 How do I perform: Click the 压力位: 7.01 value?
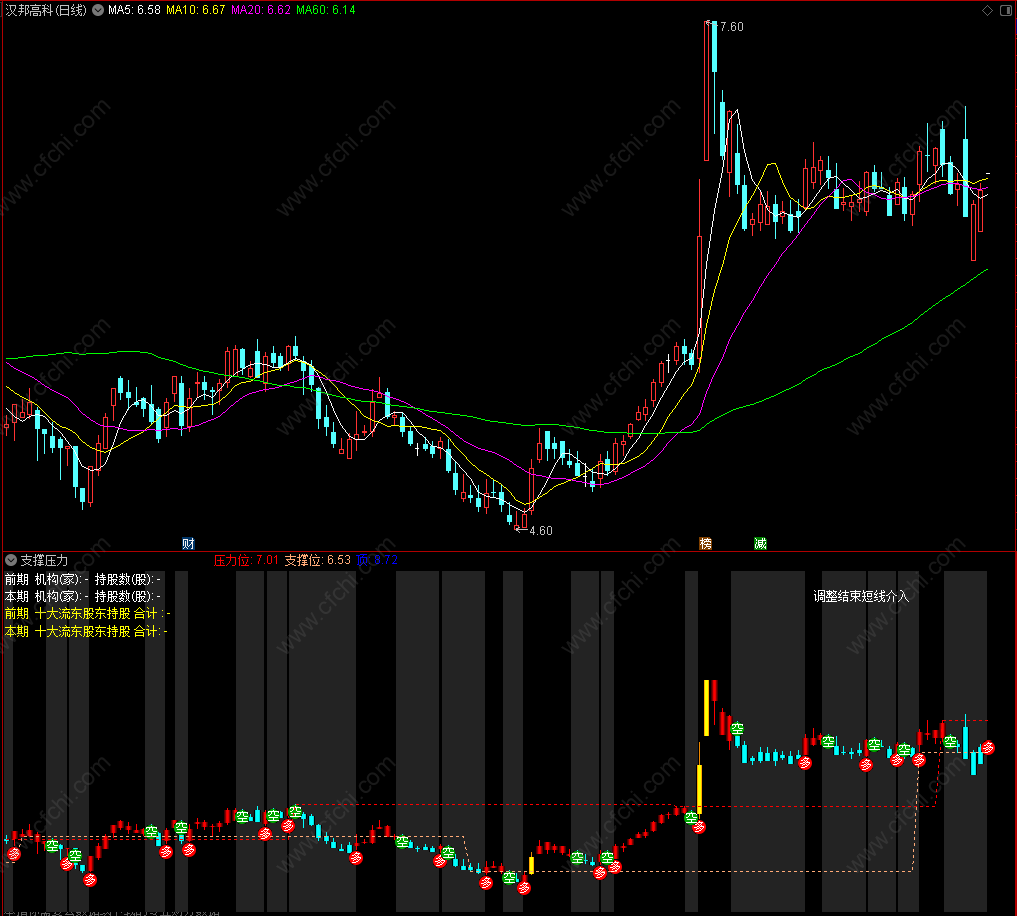click(246, 560)
